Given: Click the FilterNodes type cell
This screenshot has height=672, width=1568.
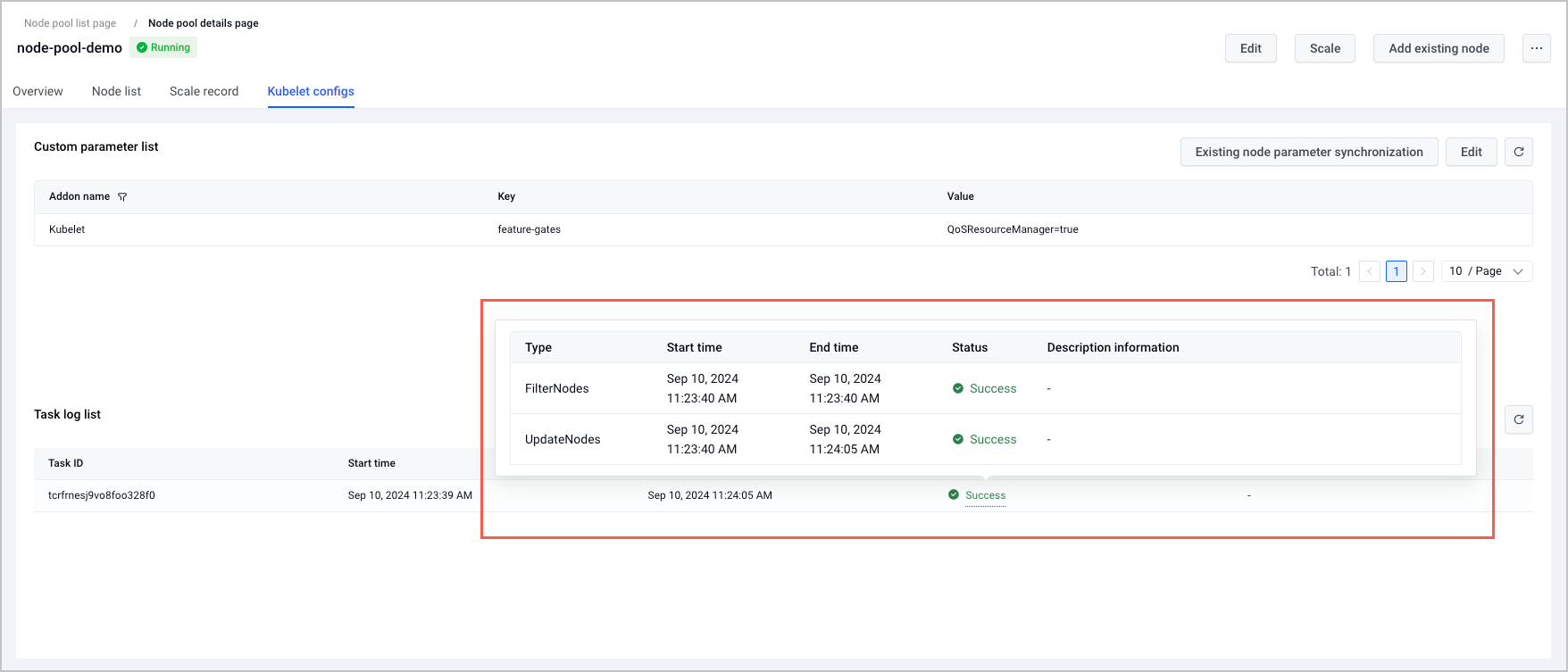Looking at the screenshot, I should click(x=557, y=388).
